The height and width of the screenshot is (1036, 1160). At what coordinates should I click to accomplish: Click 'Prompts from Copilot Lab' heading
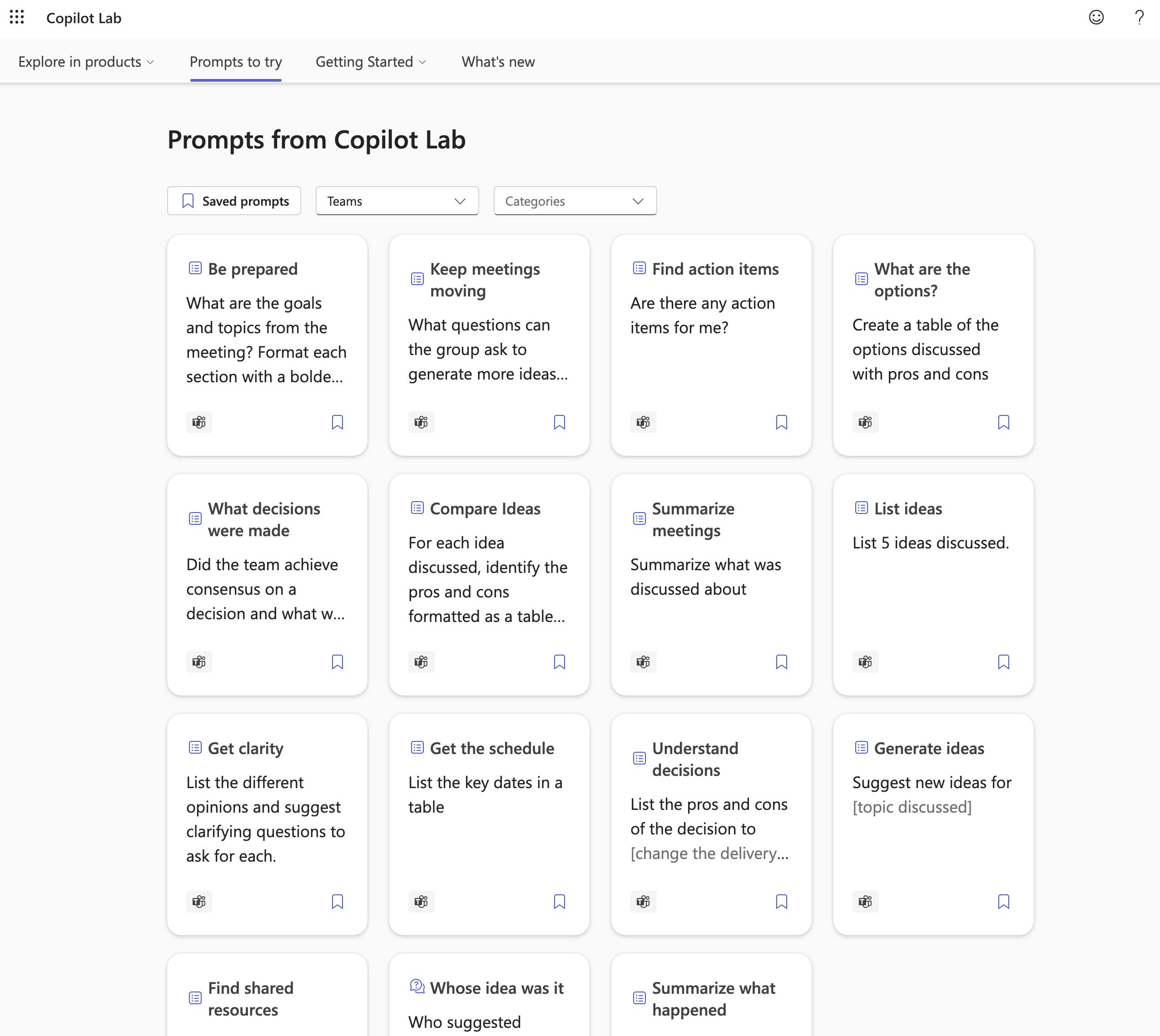317,139
